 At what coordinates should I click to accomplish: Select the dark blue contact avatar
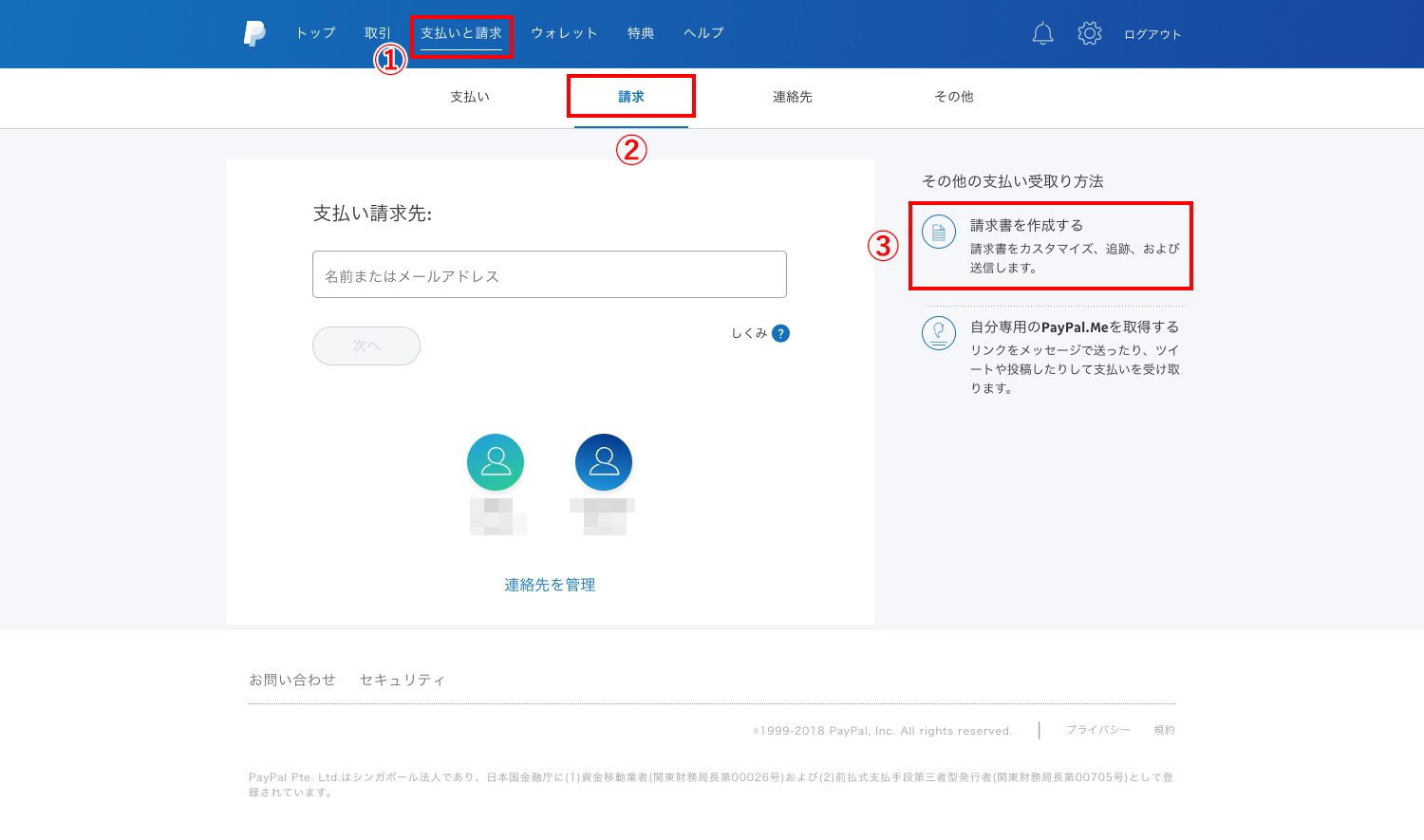pyautogui.click(x=604, y=462)
